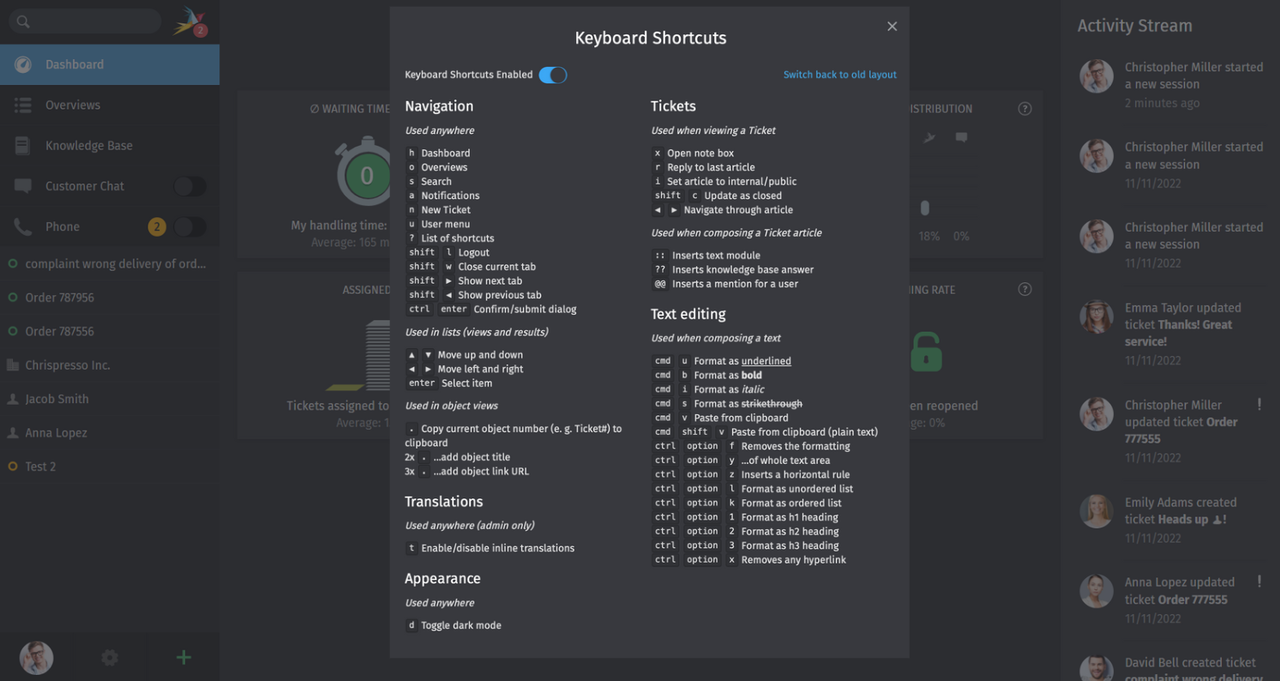Screen dimensions: 1280x681
Task: Open settings via the gear icon
Action: pyautogui.click(x=109, y=657)
